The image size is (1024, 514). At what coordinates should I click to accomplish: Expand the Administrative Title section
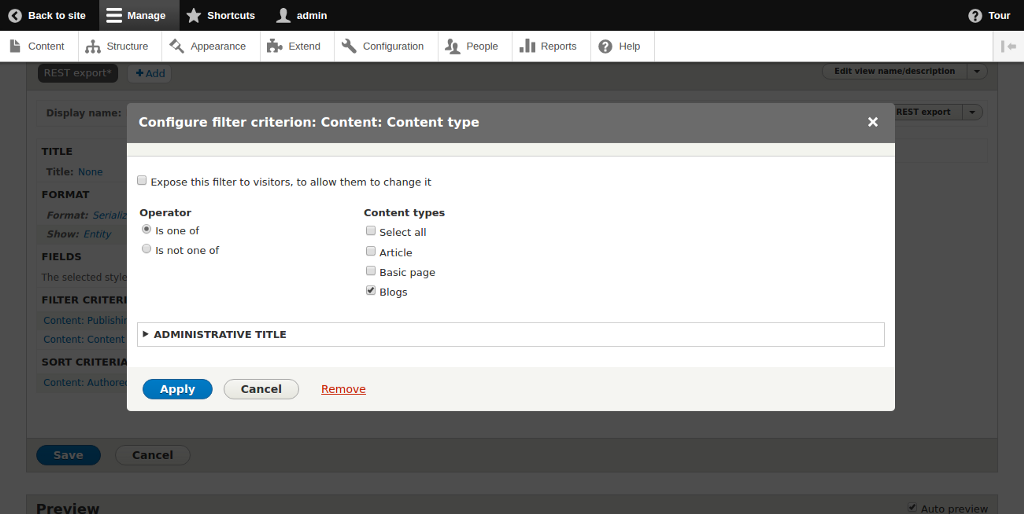coord(219,334)
